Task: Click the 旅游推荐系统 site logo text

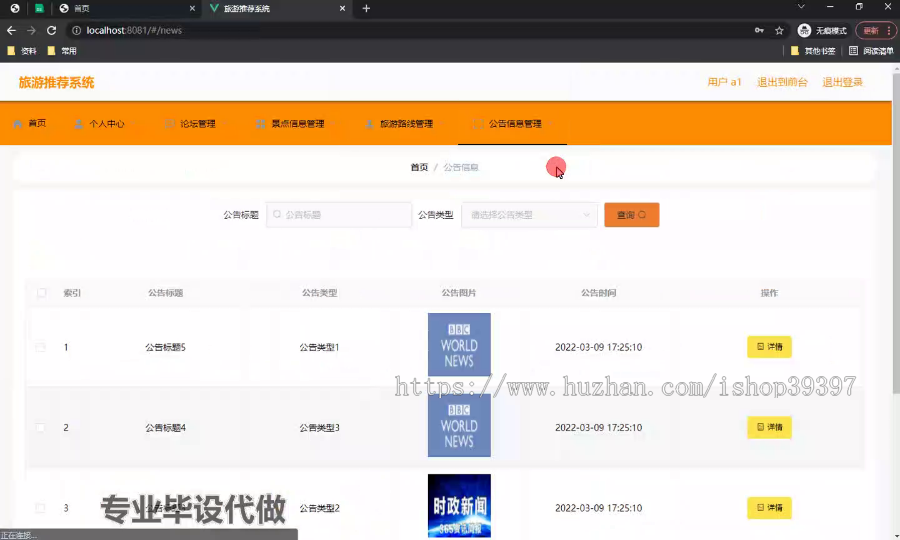Action: pyautogui.click(x=56, y=83)
